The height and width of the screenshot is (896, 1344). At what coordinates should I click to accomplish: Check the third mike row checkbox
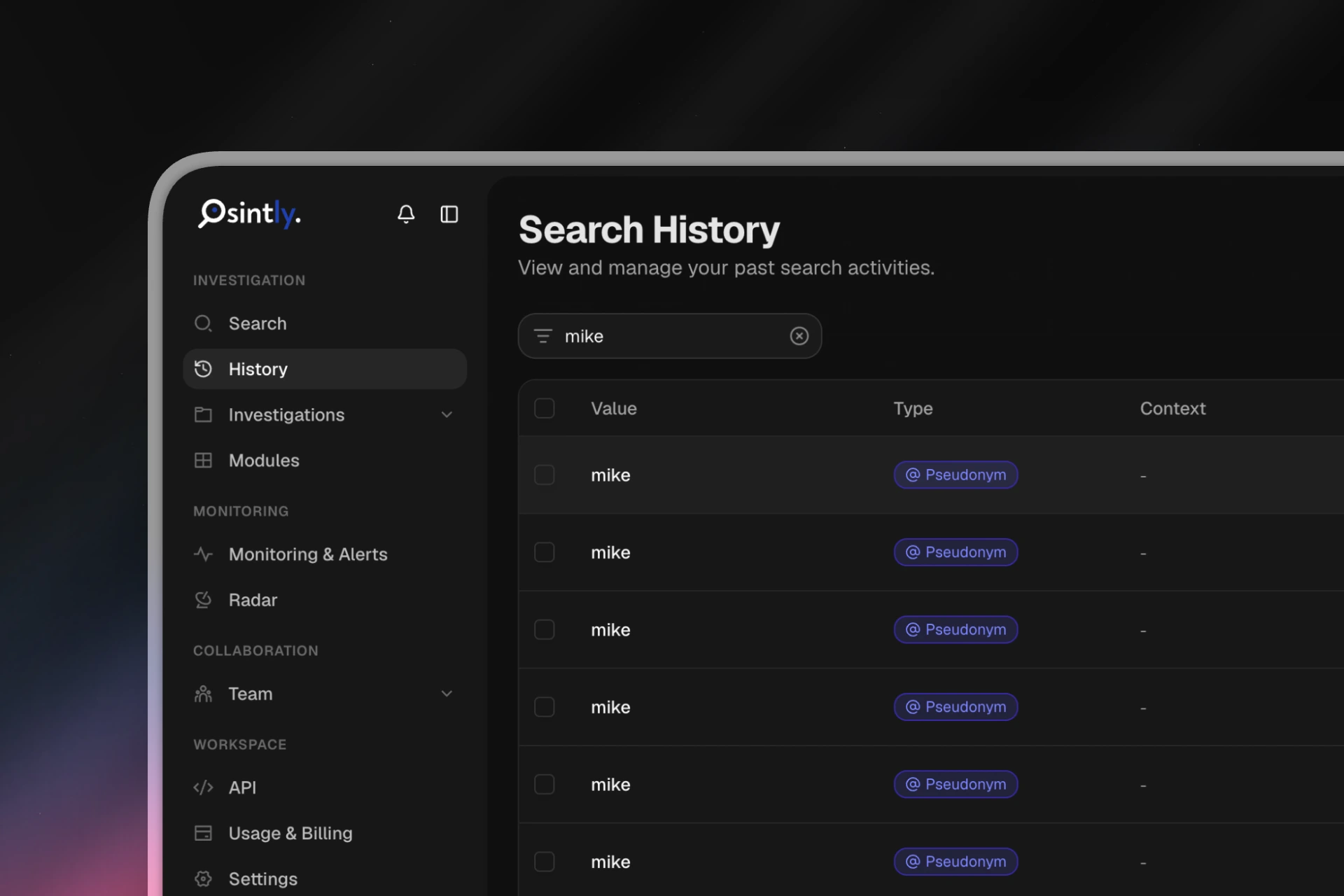545,629
